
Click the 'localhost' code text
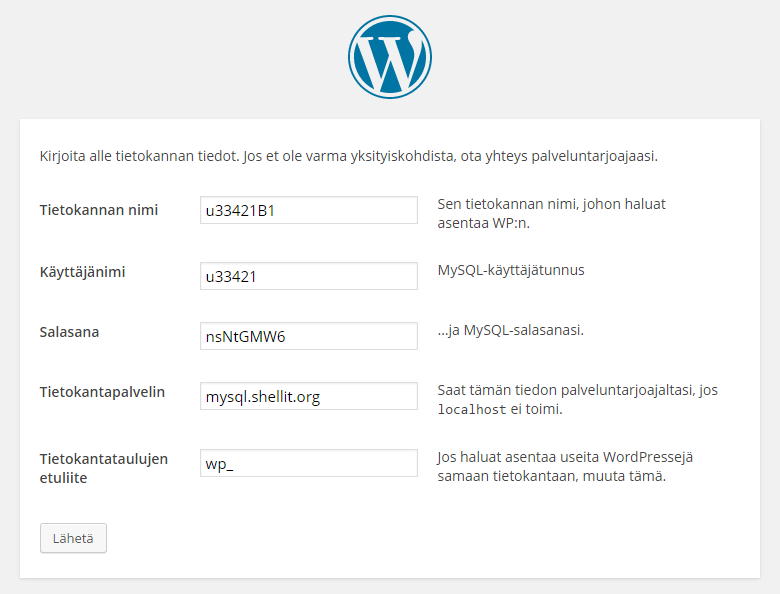[472, 409]
